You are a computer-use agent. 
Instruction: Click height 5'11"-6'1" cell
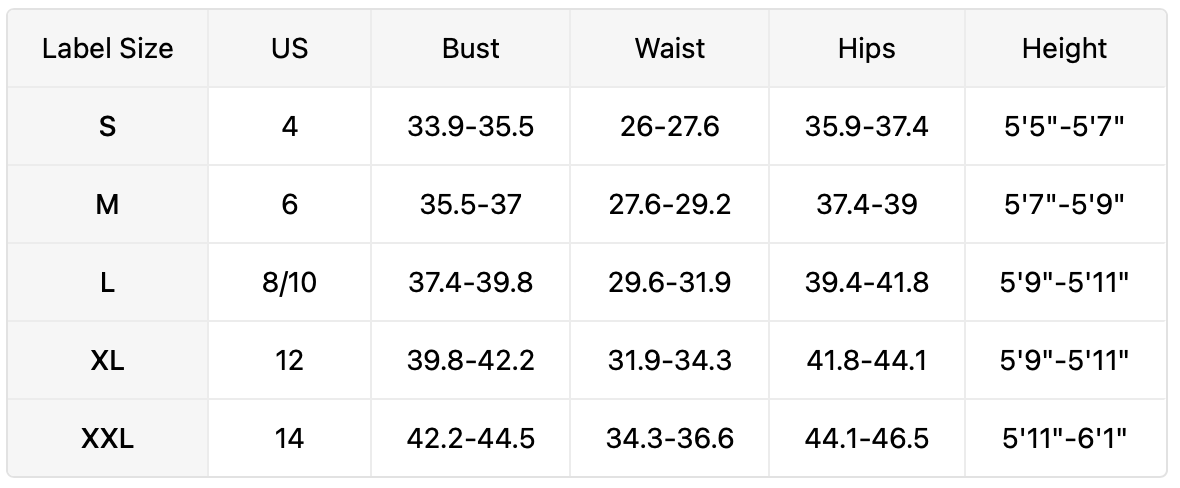click(x=1064, y=438)
